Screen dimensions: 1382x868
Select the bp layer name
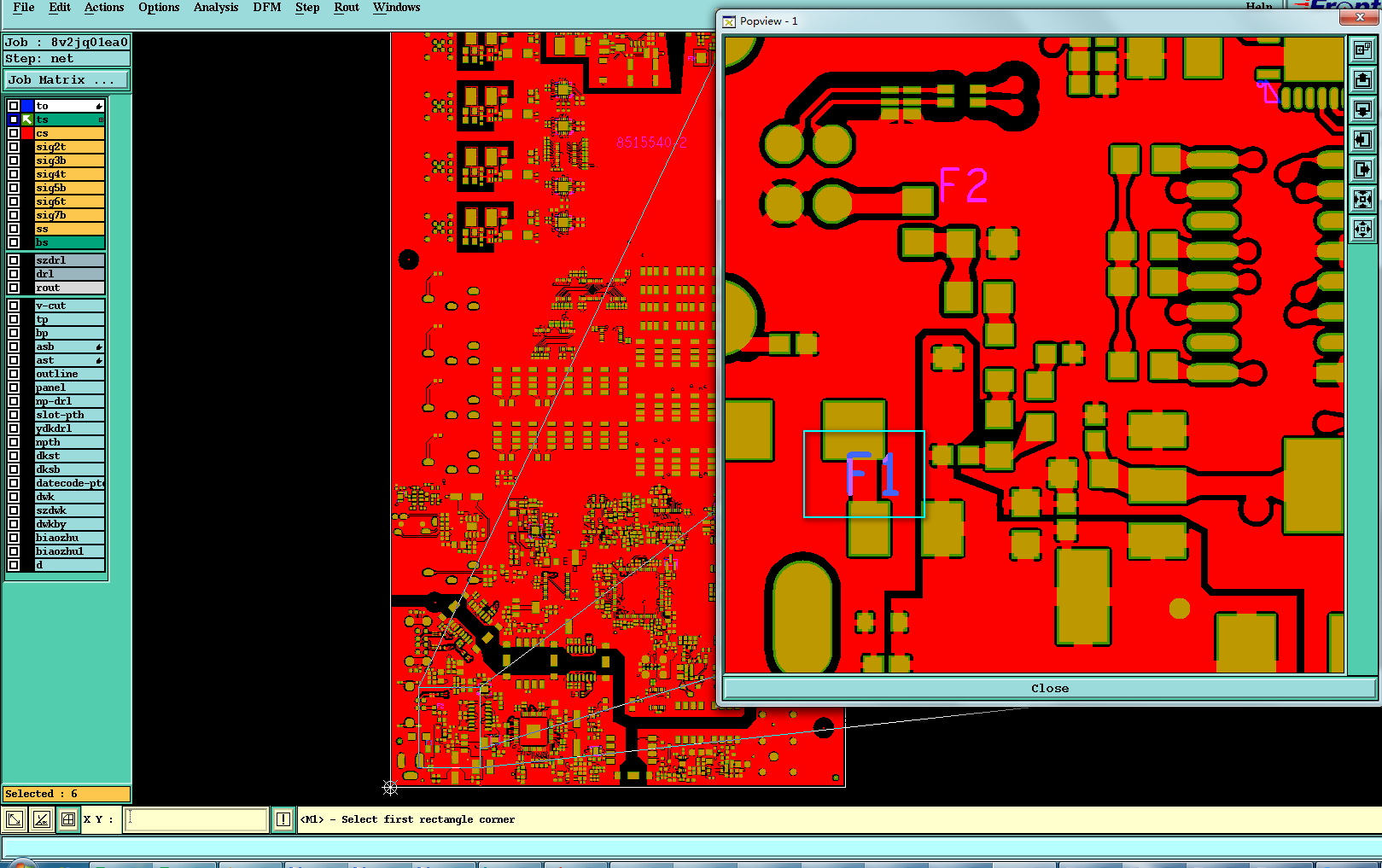click(69, 333)
